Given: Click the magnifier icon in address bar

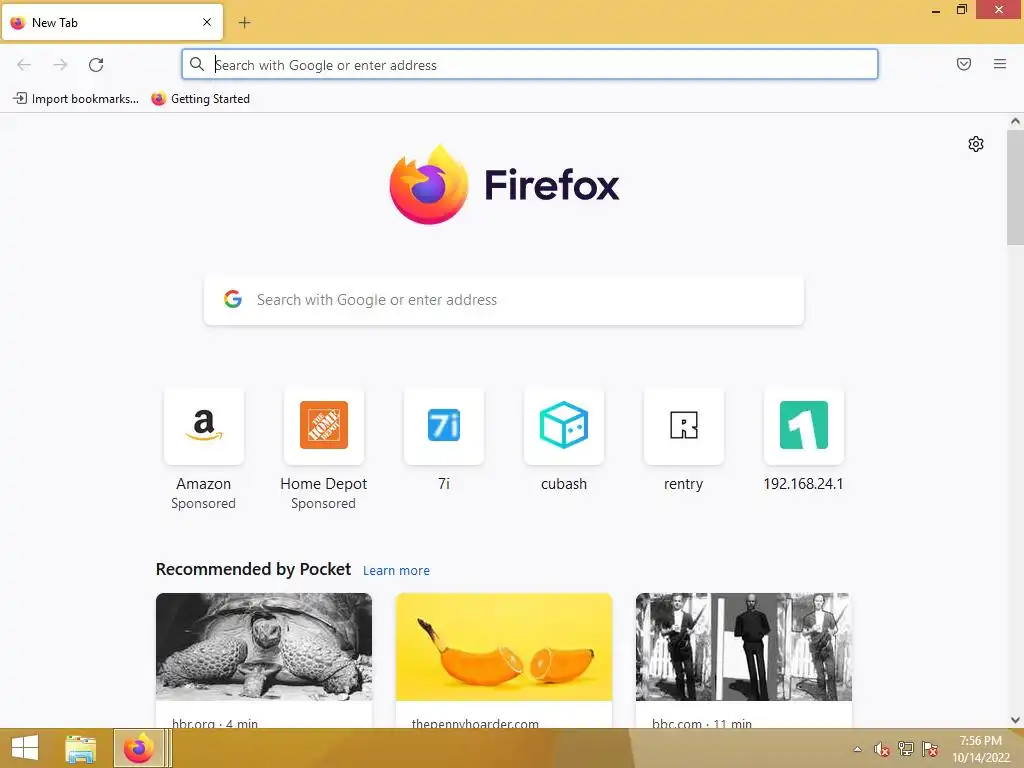Looking at the screenshot, I should (x=197, y=64).
